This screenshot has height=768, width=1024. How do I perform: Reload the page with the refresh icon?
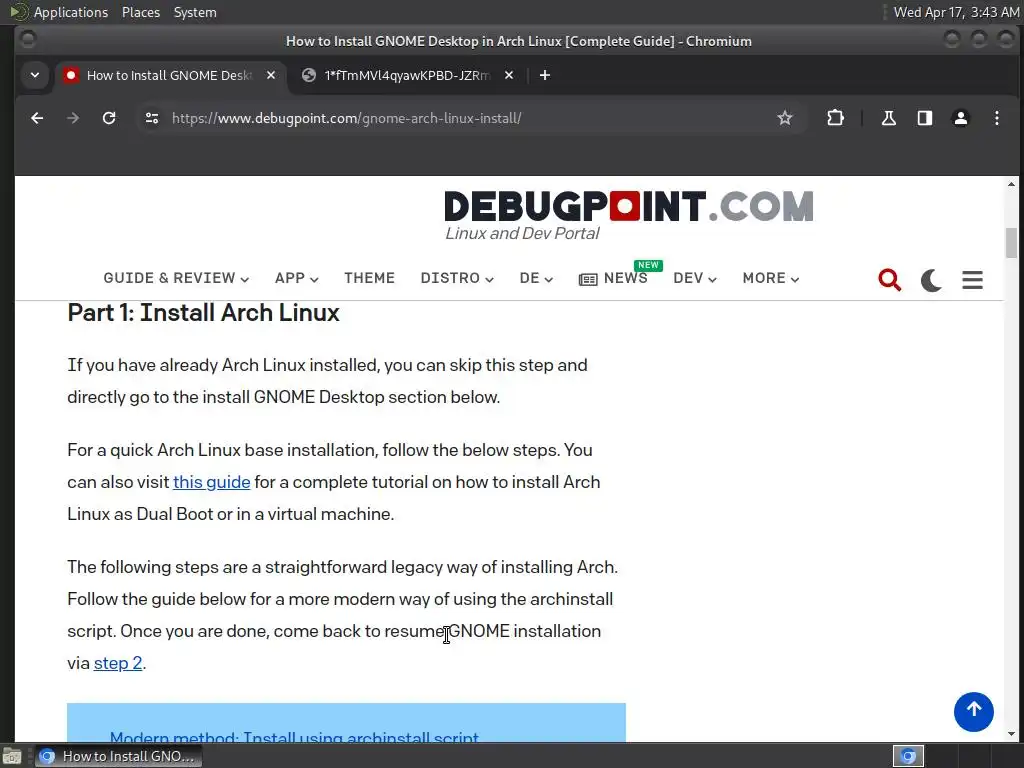[x=109, y=118]
